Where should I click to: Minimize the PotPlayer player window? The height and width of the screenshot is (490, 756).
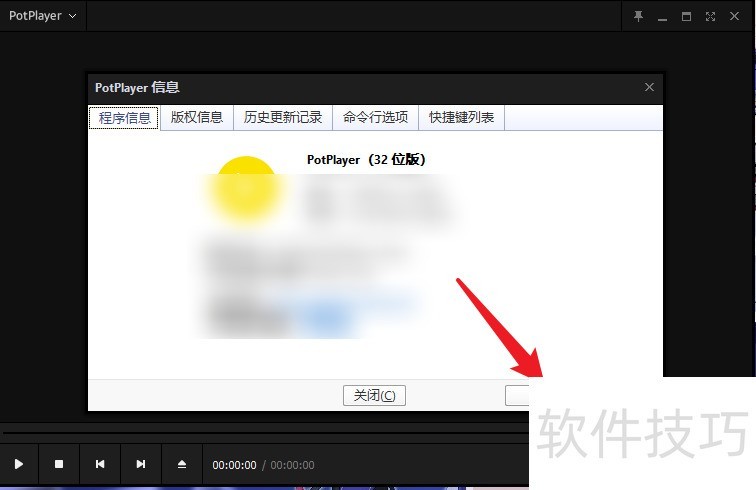(662, 17)
